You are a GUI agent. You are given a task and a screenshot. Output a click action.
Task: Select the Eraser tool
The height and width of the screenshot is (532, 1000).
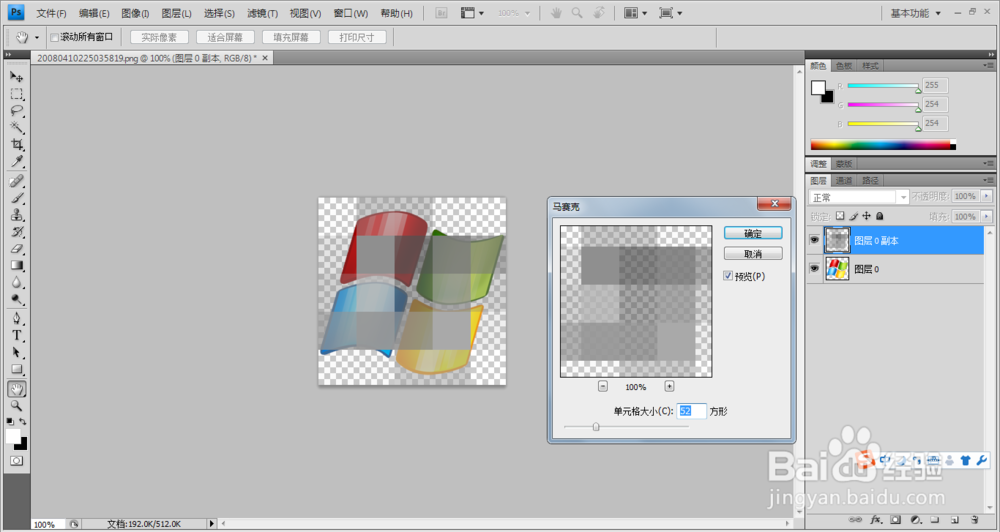(17, 249)
